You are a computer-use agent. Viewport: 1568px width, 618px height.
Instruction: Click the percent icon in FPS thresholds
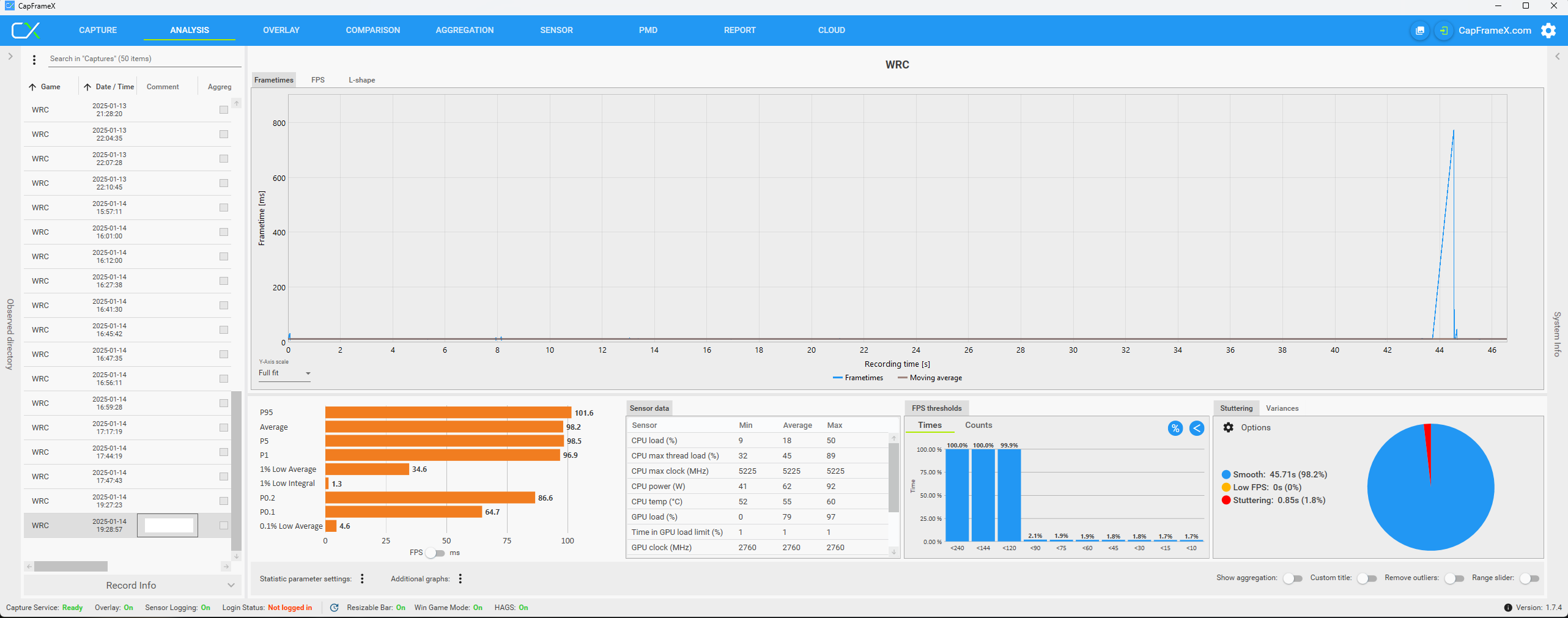pyautogui.click(x=1175, y=429)
